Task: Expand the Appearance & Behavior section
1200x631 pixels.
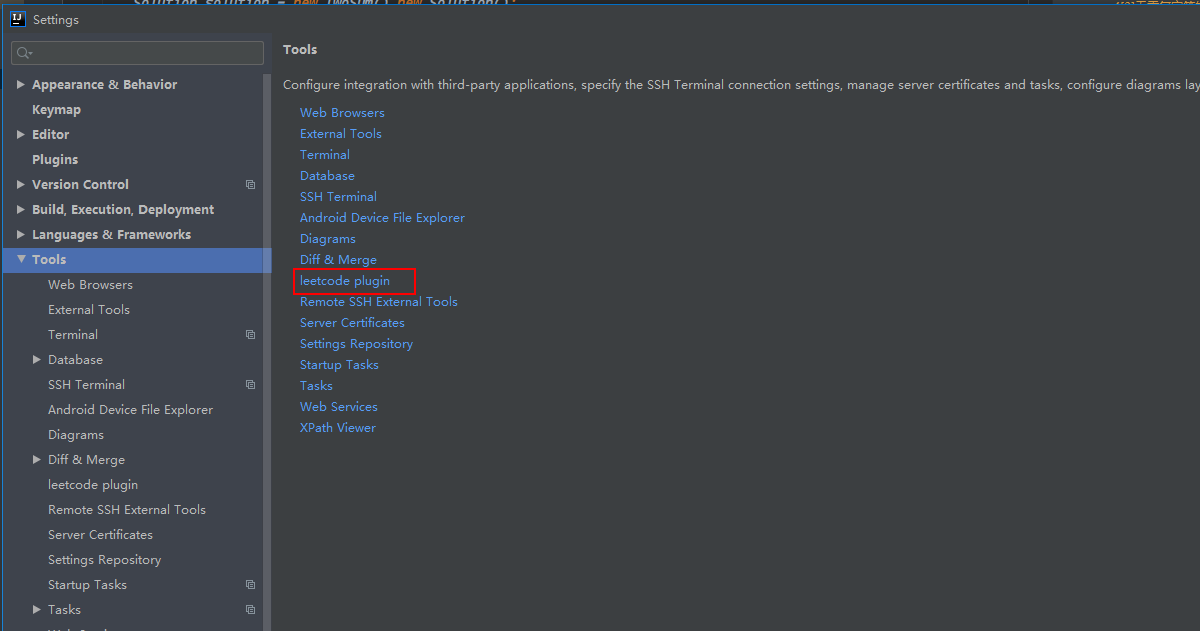Action: [x=21, y=85]
